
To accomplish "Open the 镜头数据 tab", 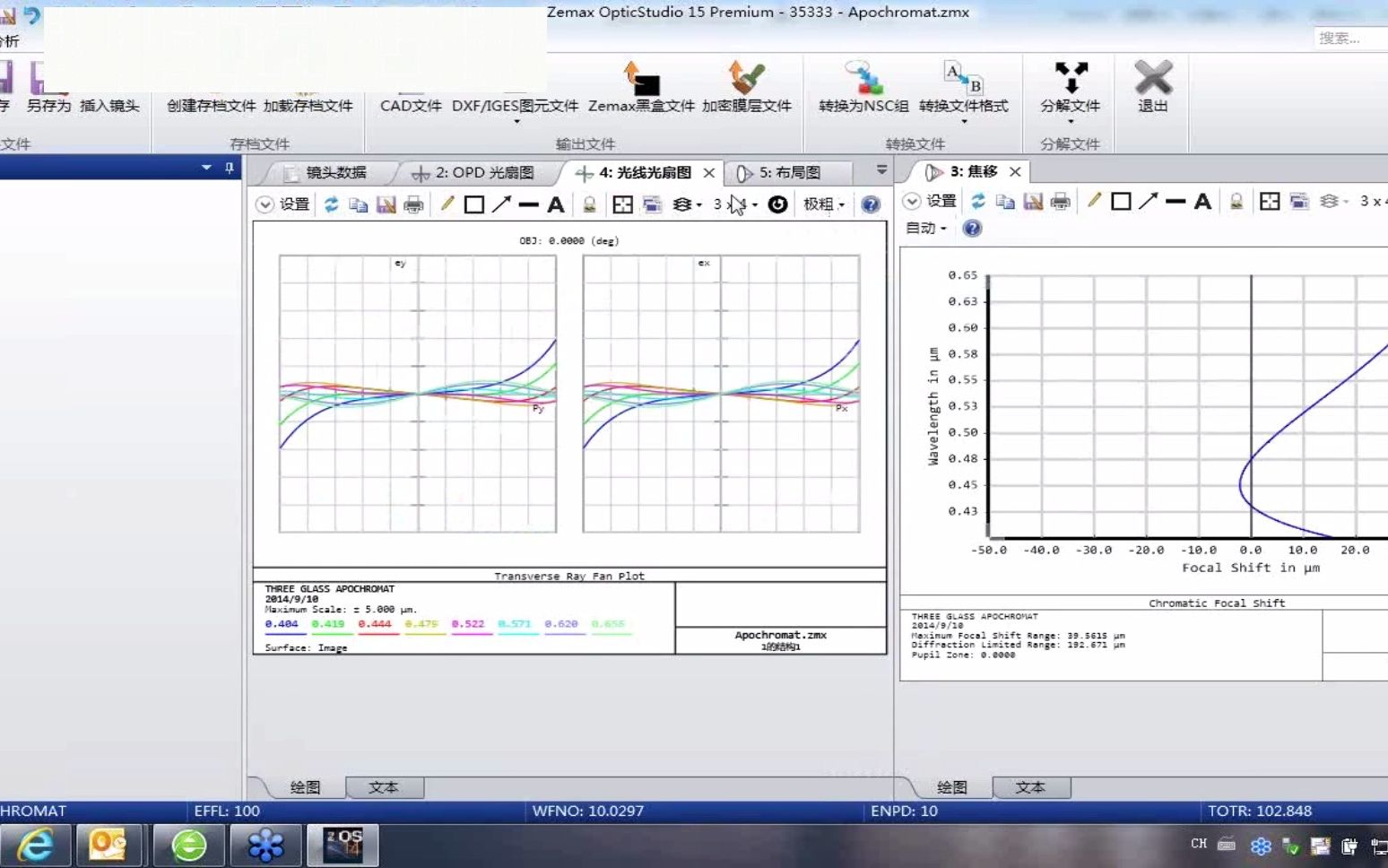I will 337,172.
